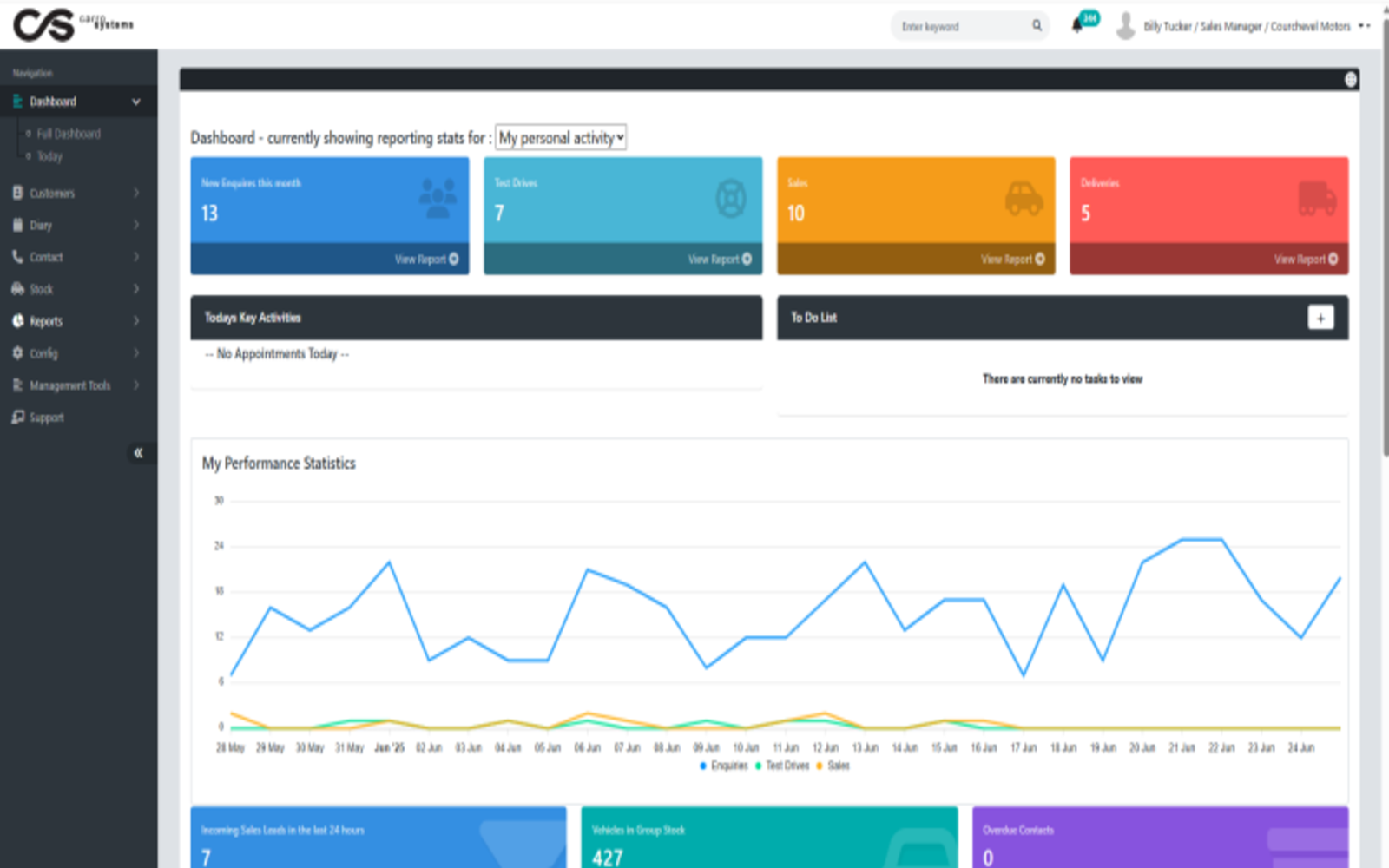Click the search magnifier icon

1037,26
